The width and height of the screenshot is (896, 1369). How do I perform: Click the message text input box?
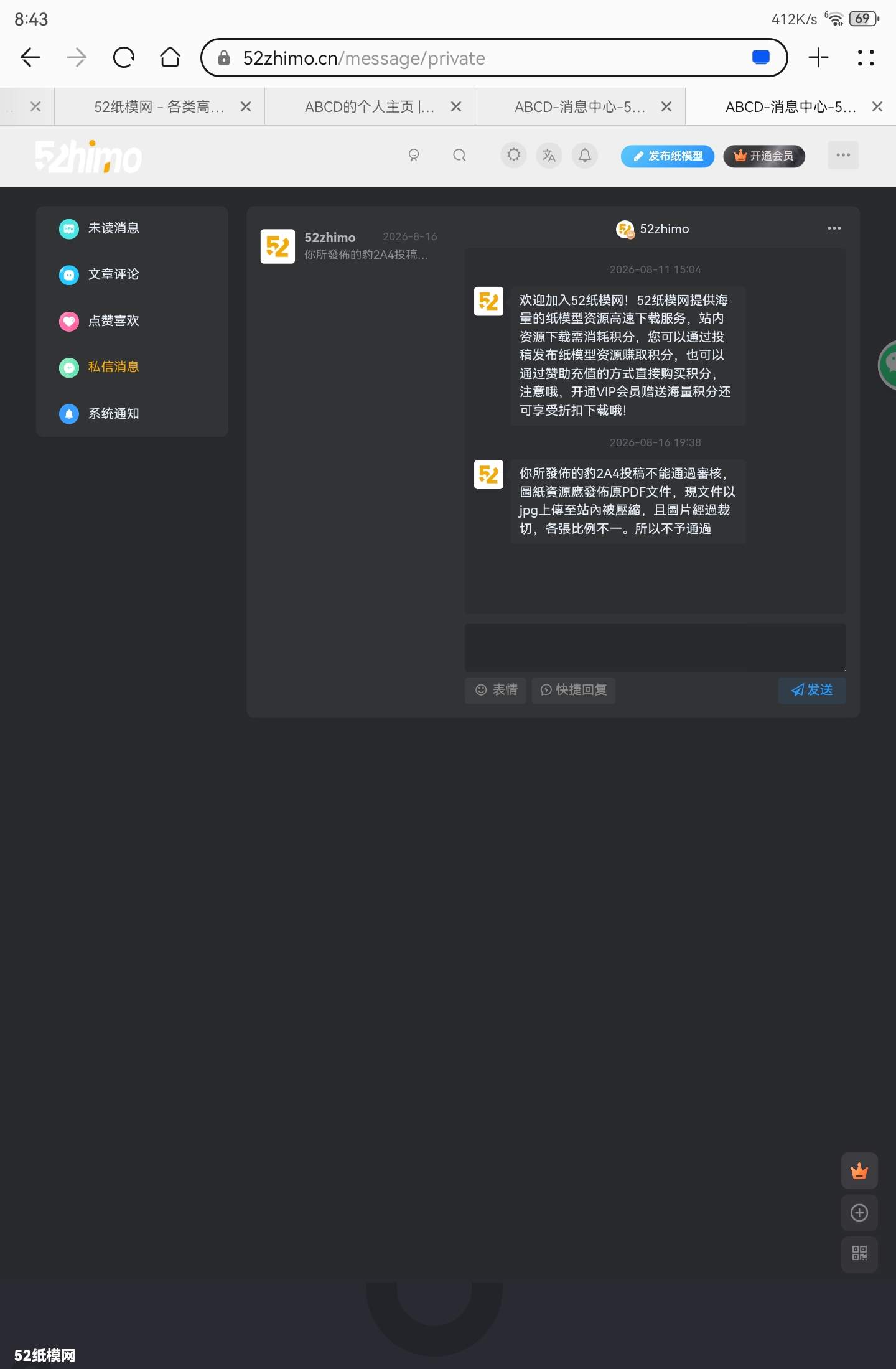(655, 647)
